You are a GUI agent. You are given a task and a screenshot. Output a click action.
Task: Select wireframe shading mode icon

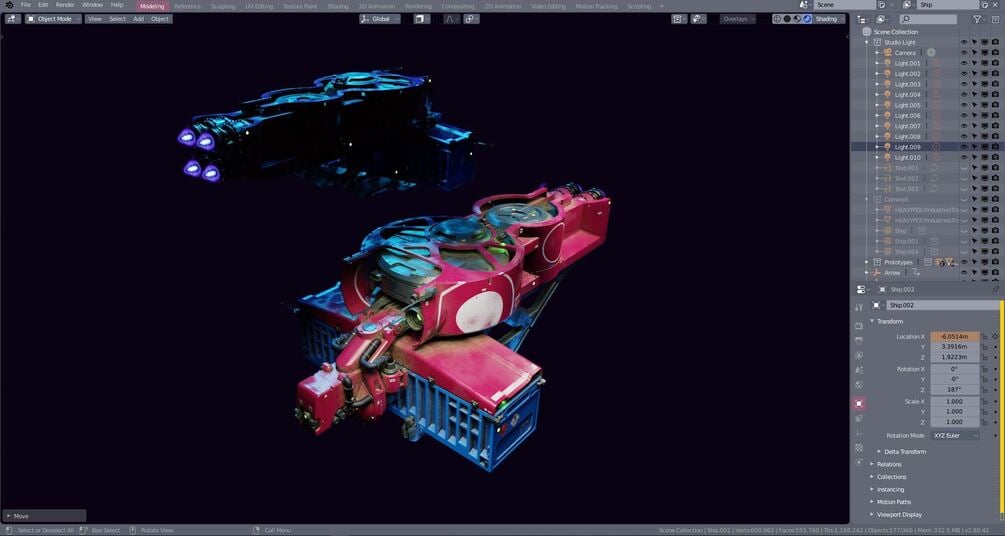[x=777, y=19]
